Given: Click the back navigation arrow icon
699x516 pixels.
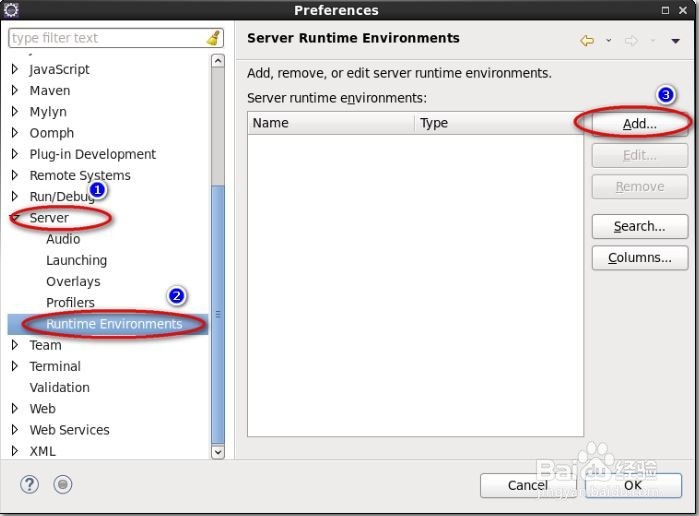Looking at the screenshot, I should [x=587, y=41].
